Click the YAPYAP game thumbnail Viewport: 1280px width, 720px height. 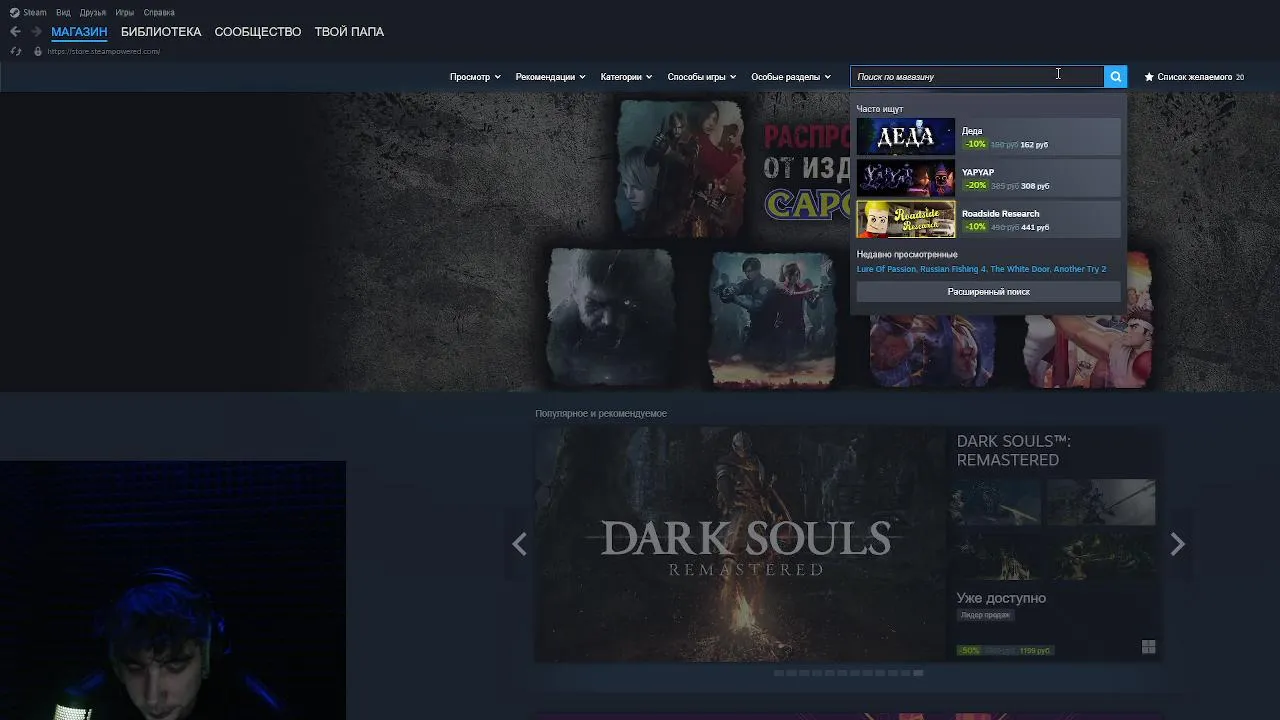pos(906,178)
